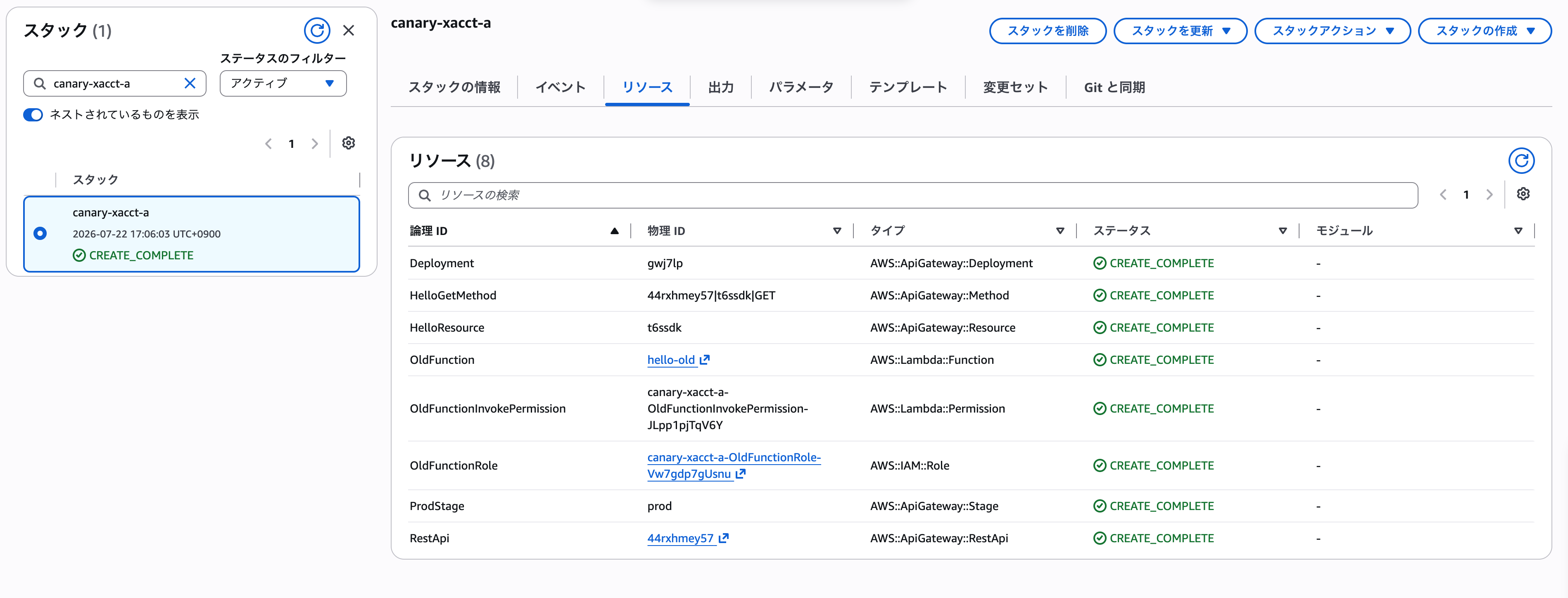Switch to パラメータ tab
This screenshot has height=598, width=1568.
click(801, 87)
